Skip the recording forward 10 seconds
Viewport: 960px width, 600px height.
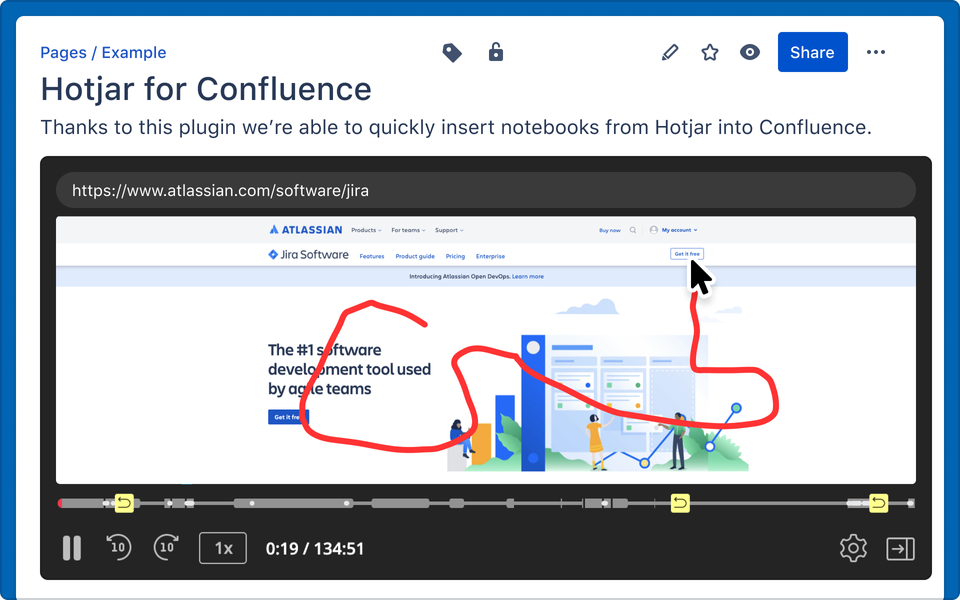click(167, 547)
